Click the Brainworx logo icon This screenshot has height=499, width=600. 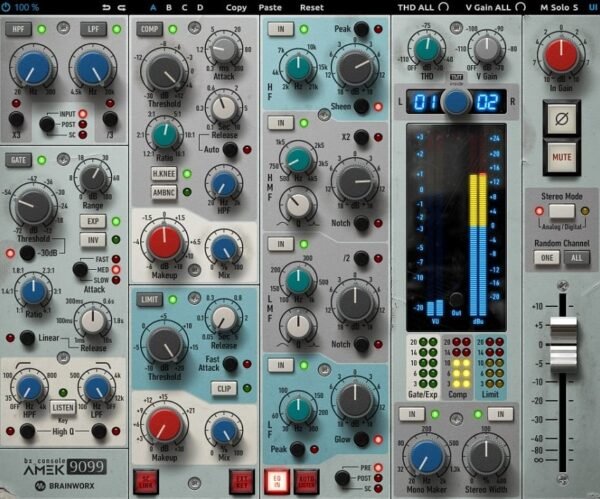click(x=40, y=486)
